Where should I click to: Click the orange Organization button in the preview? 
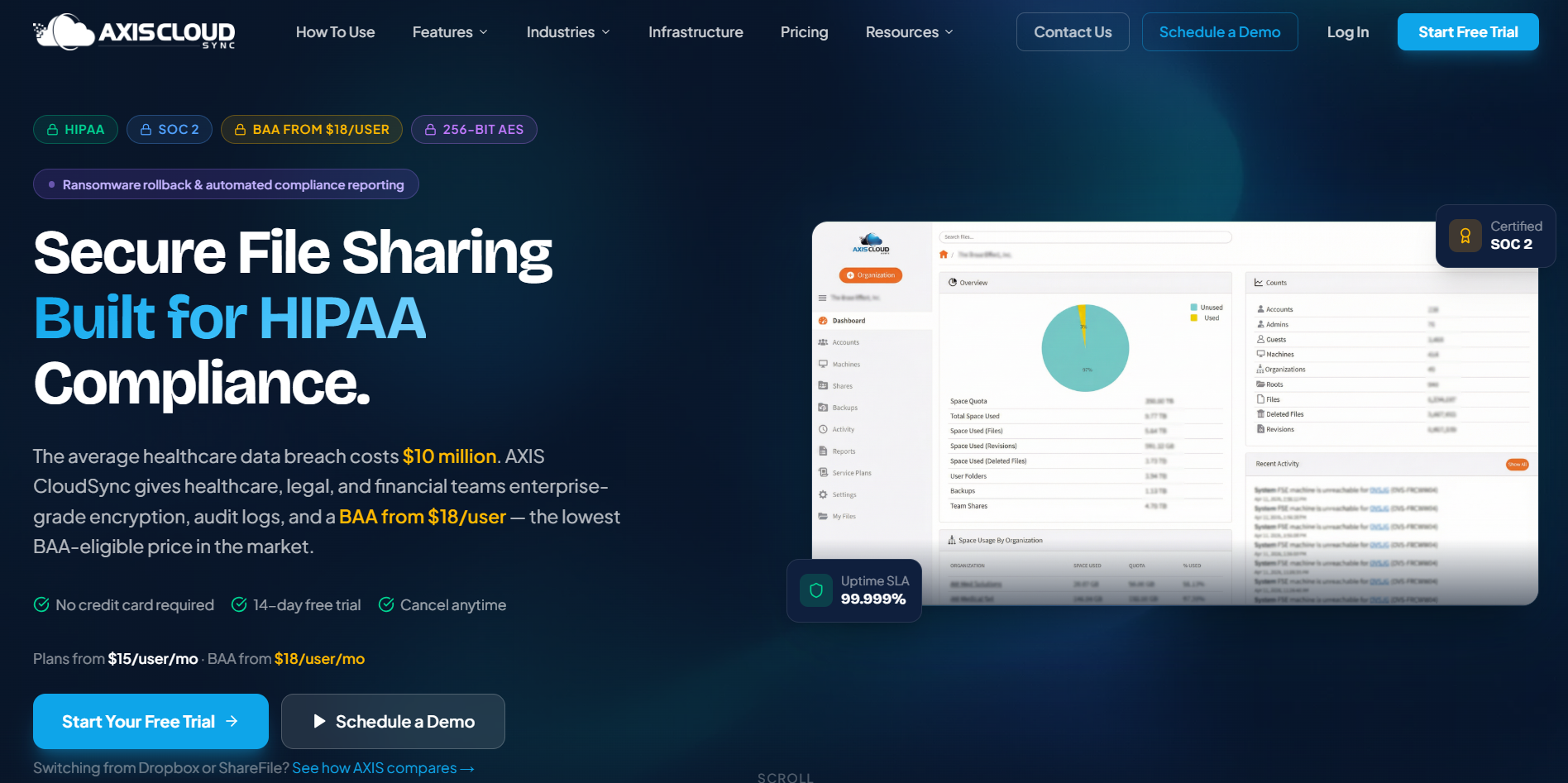(871, 275)
